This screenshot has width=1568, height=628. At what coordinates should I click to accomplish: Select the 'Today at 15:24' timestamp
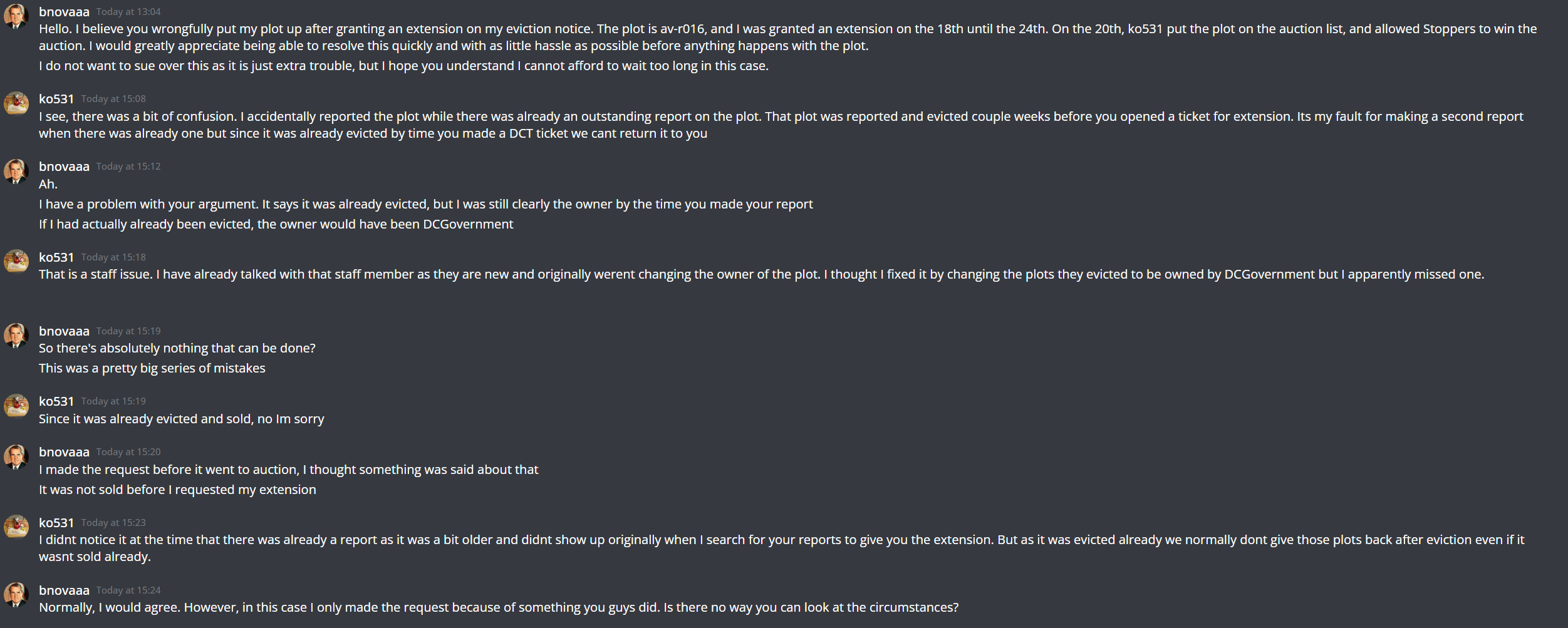[x=128, y=590]
